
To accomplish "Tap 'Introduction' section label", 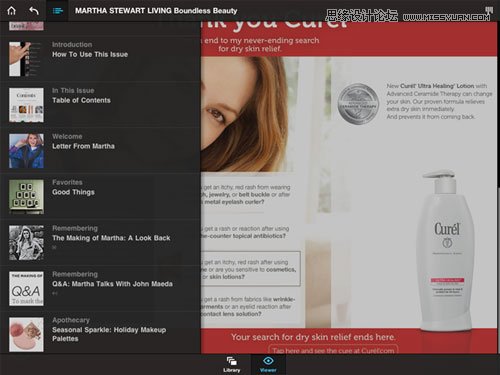I will coord(72,45).
